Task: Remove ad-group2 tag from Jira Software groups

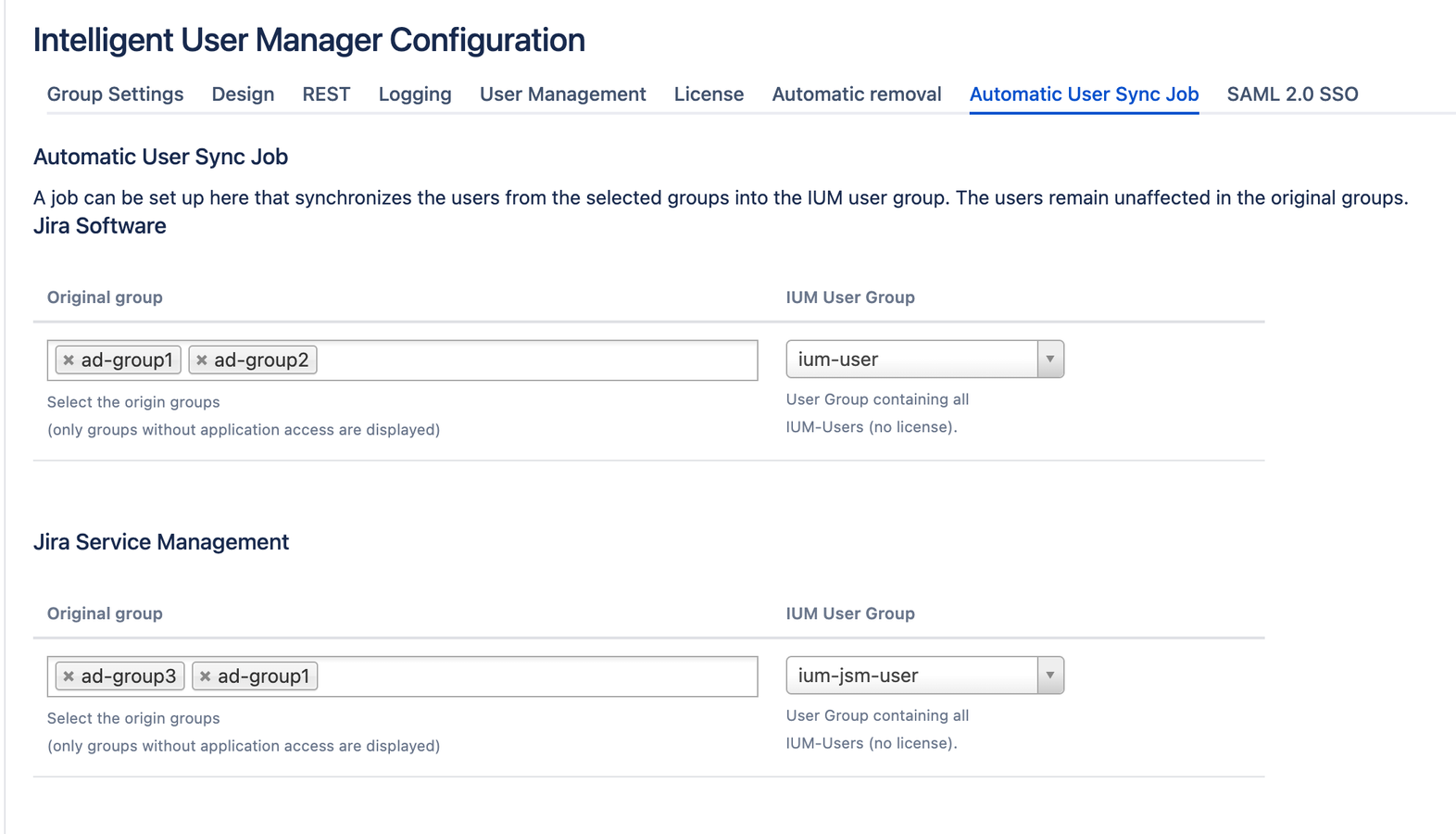Action: click(202, 360)
